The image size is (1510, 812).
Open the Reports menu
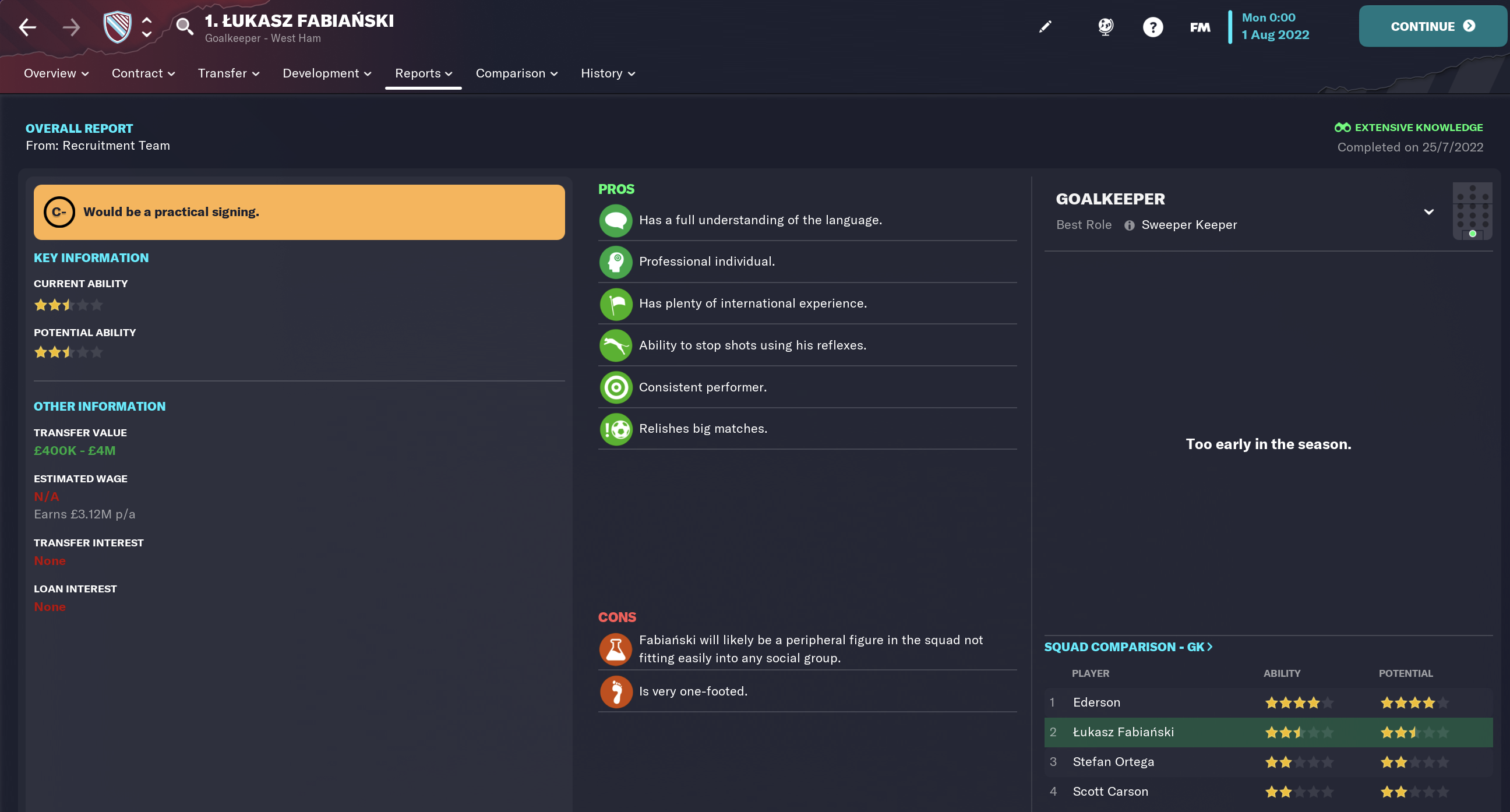point(423,73)
